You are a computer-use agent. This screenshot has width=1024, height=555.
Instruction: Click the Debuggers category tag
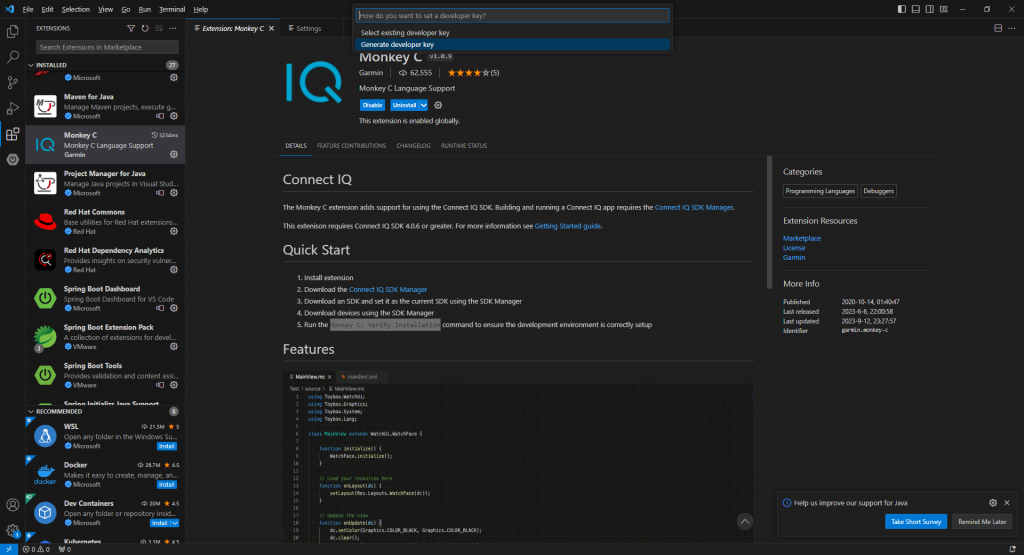[878, 191]
